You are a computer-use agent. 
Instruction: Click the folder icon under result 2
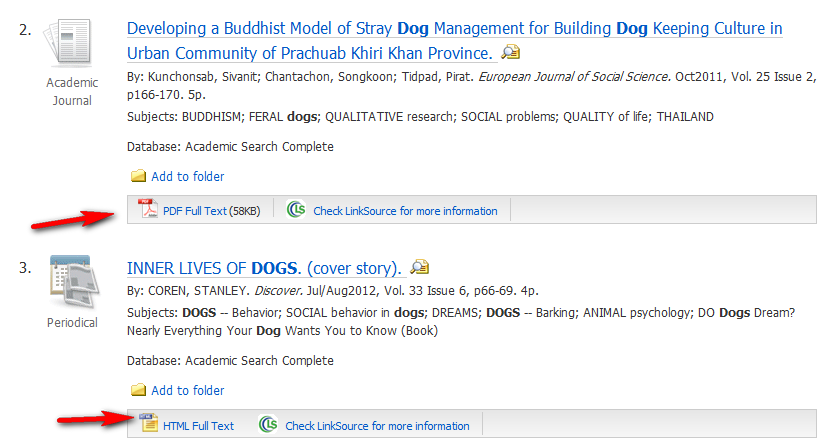point(138,176)
